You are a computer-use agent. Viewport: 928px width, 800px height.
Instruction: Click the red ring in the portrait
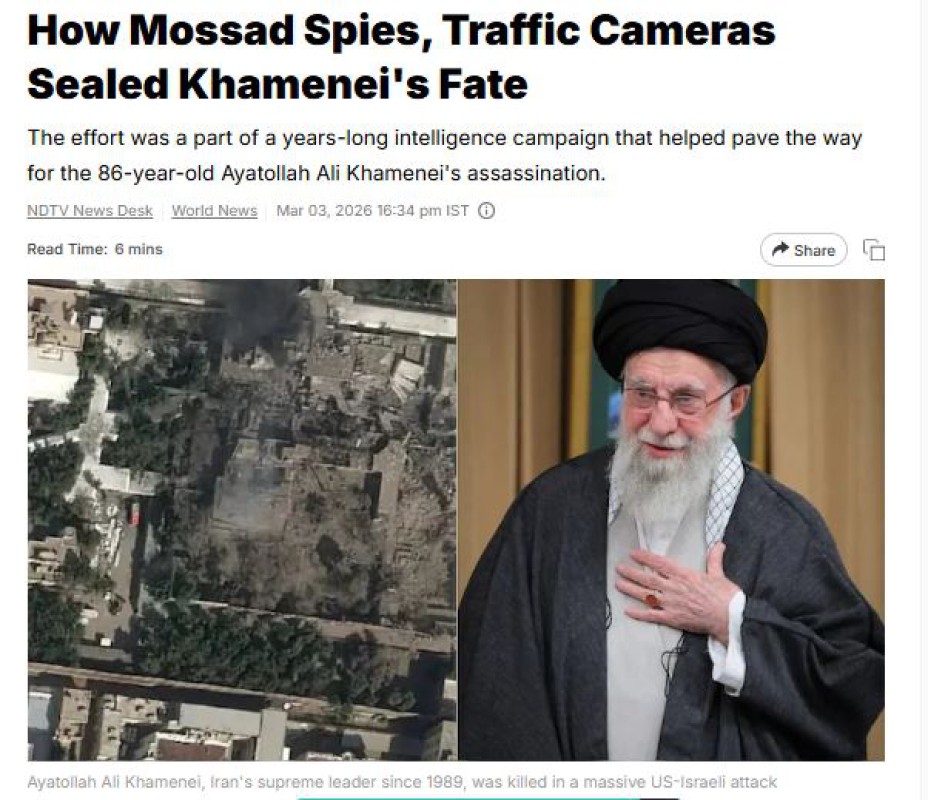(x=653, y=599)
